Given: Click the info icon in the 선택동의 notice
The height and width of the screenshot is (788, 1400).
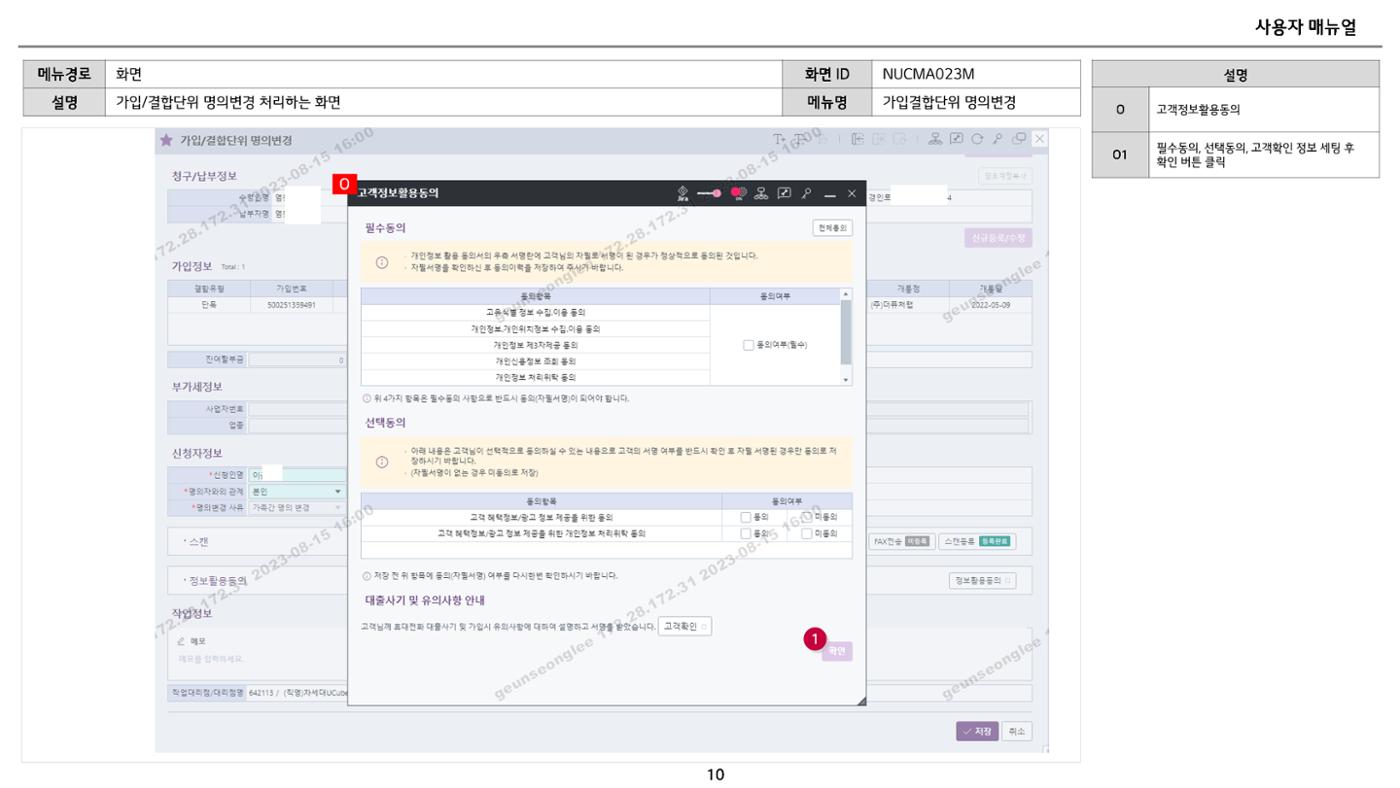Looking at the screenshot, I should tap(383, 461).
